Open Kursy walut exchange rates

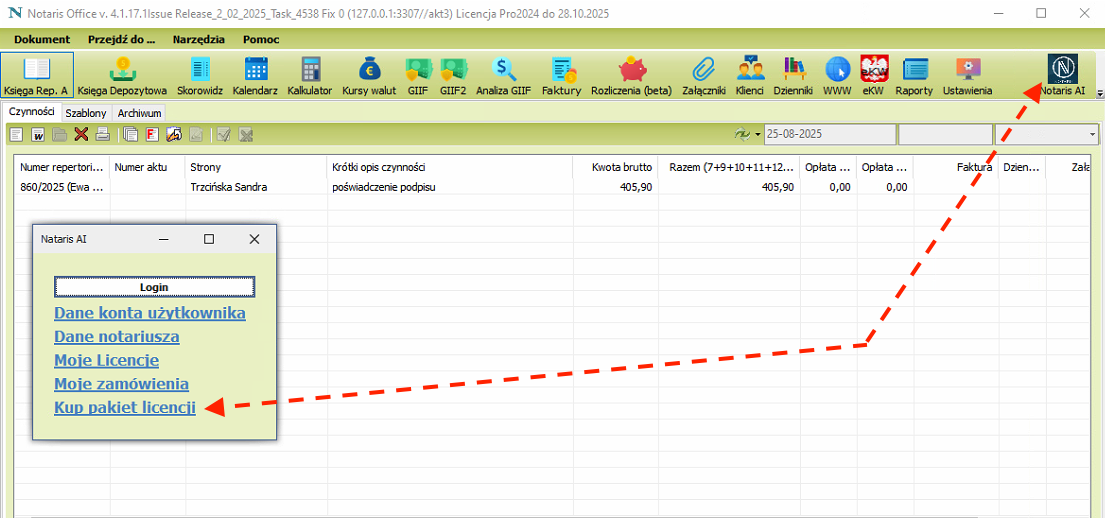pos(369,76)
